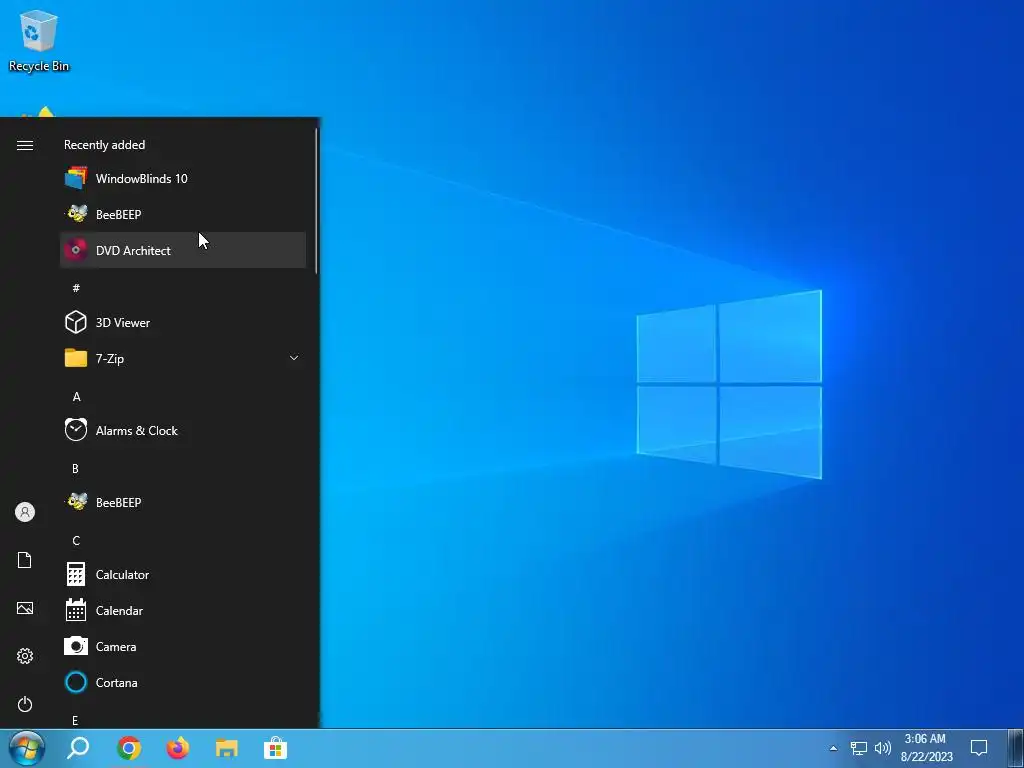1024x768 pixels.
Task: Open File Explorer from taskbar
Action: point(227,748)
